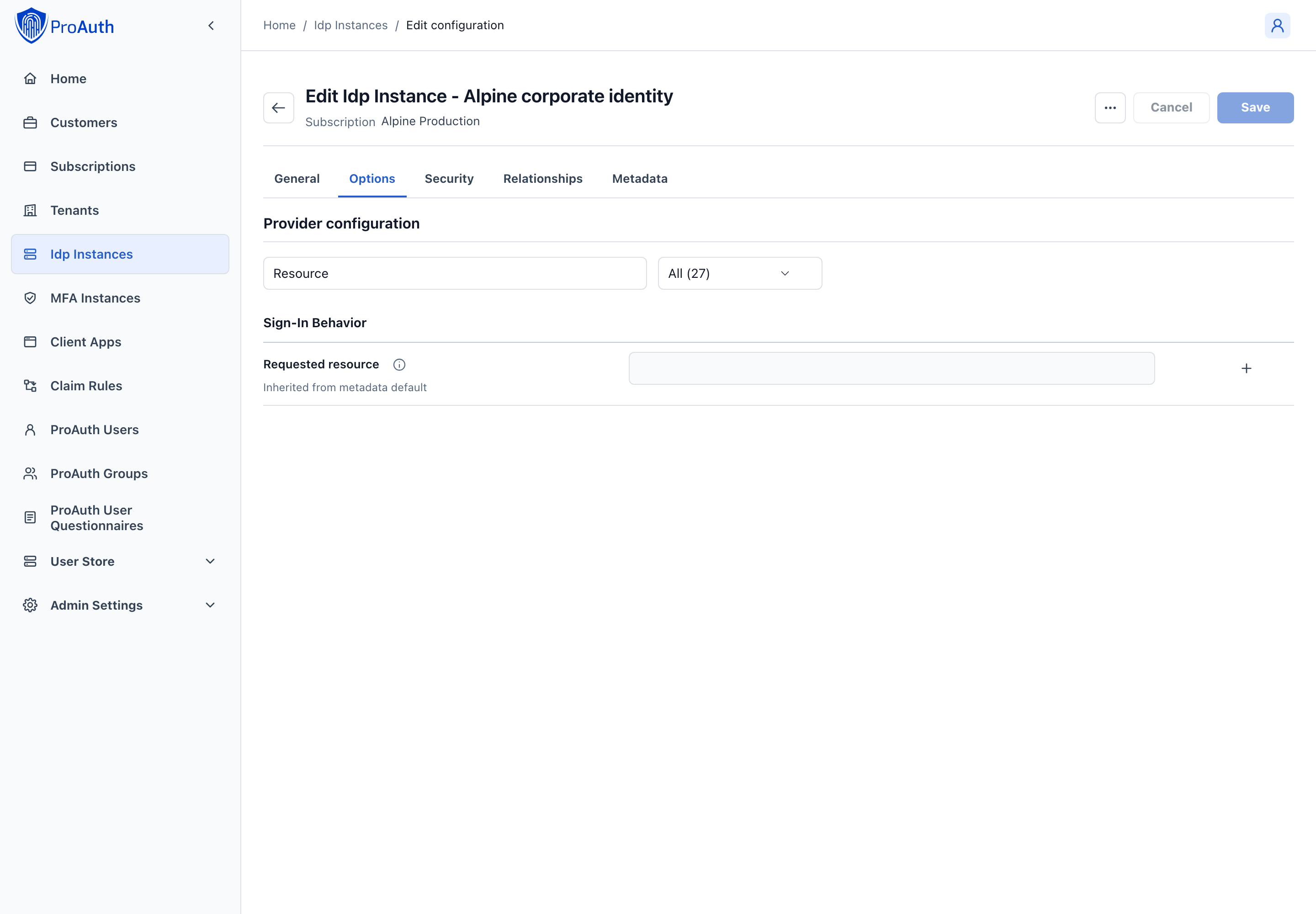Image resolution: width=1316 pixels, height=914 pixels.
Task: Click the ProAuth Groups people icon
Action: click(30, 473)
